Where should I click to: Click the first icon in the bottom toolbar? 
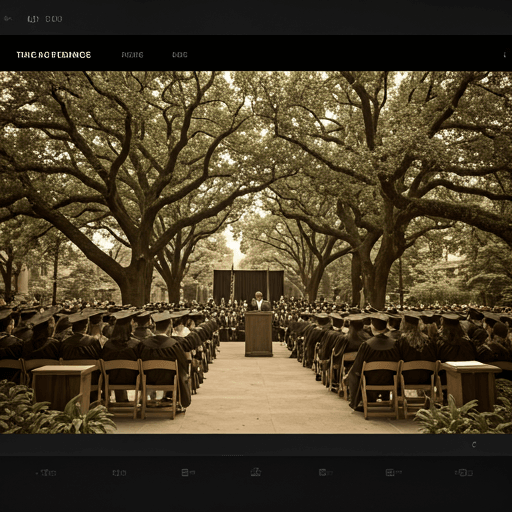pos(47,472)
